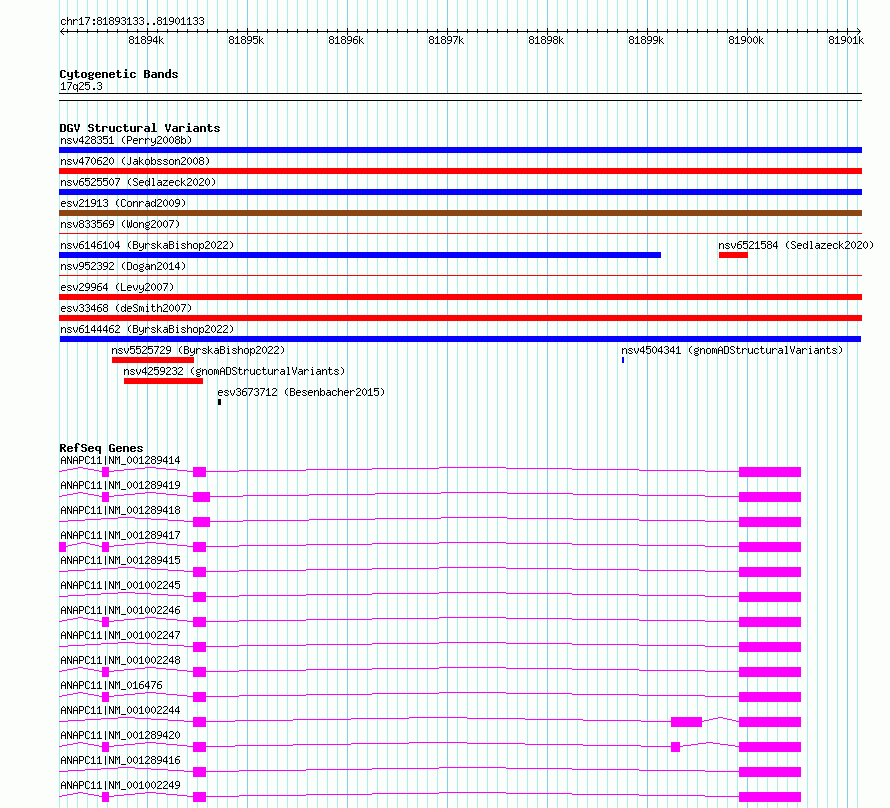The image size is (890, 808).
Task: Click the 81897k ruler label
Action: 446,40
